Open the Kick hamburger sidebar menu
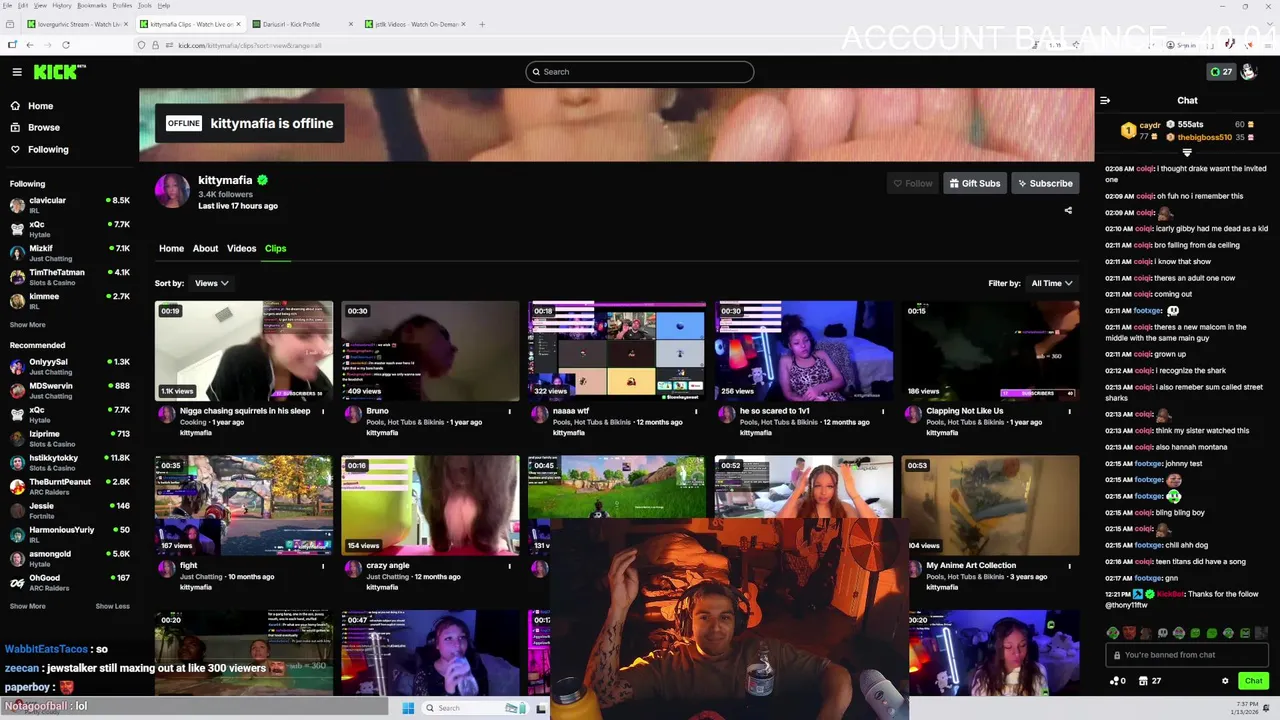This screenshot has height=720, width=1280. coord(17,72)
